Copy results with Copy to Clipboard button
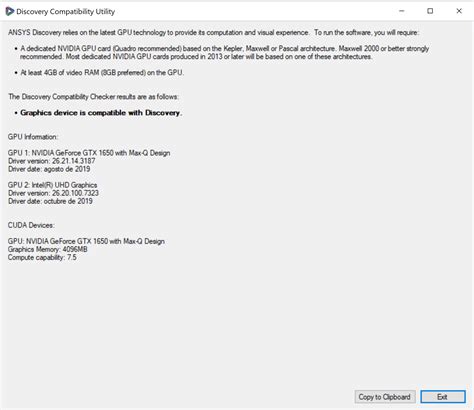 pos(385,397)
